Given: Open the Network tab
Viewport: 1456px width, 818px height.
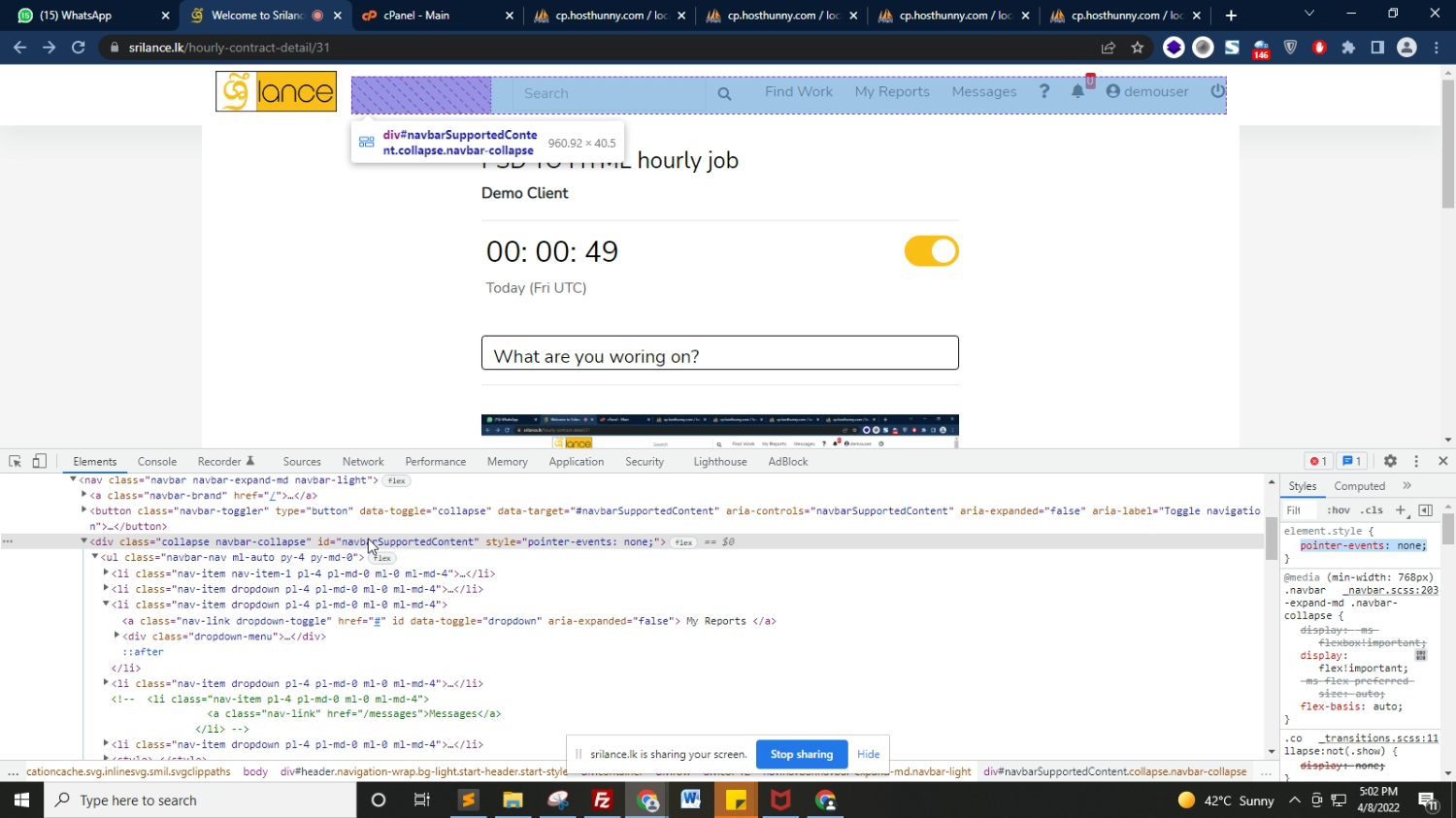Looking at the screenshot, I should (x=362, y=462).
